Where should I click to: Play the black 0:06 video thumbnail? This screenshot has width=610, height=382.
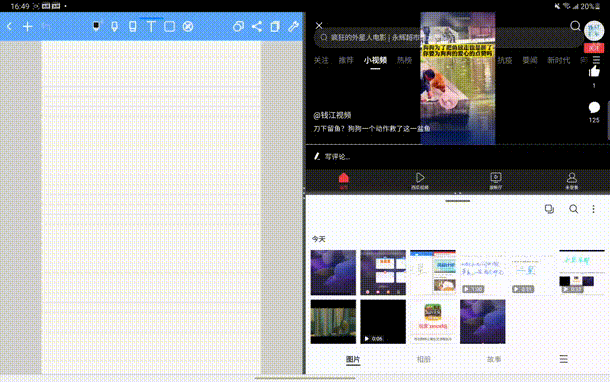coord(383,322)
